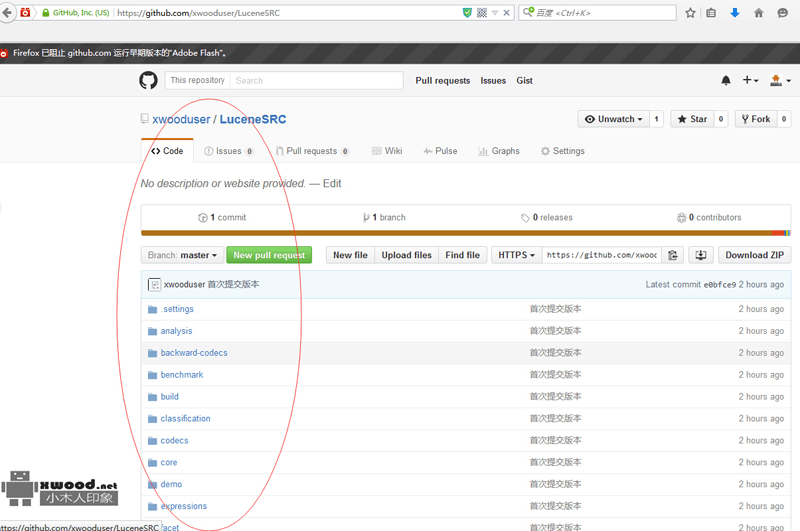Click the Upload files button
Image resolution: width=800 pixels, height=531 pixels.
coord(406,255)
